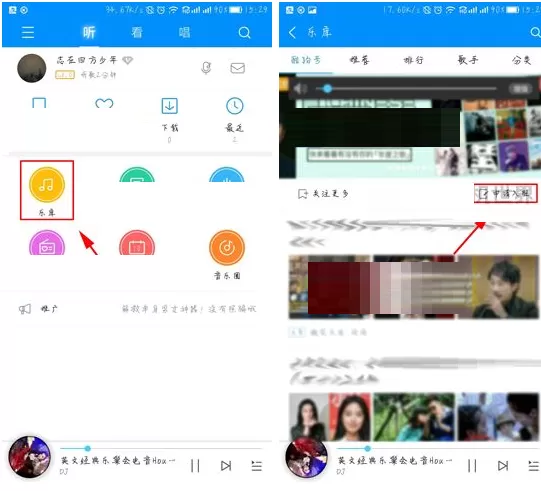This screenshot has height=491, width=541.
Task: Open the mail messages icon
Action: [x=238, y=68]
